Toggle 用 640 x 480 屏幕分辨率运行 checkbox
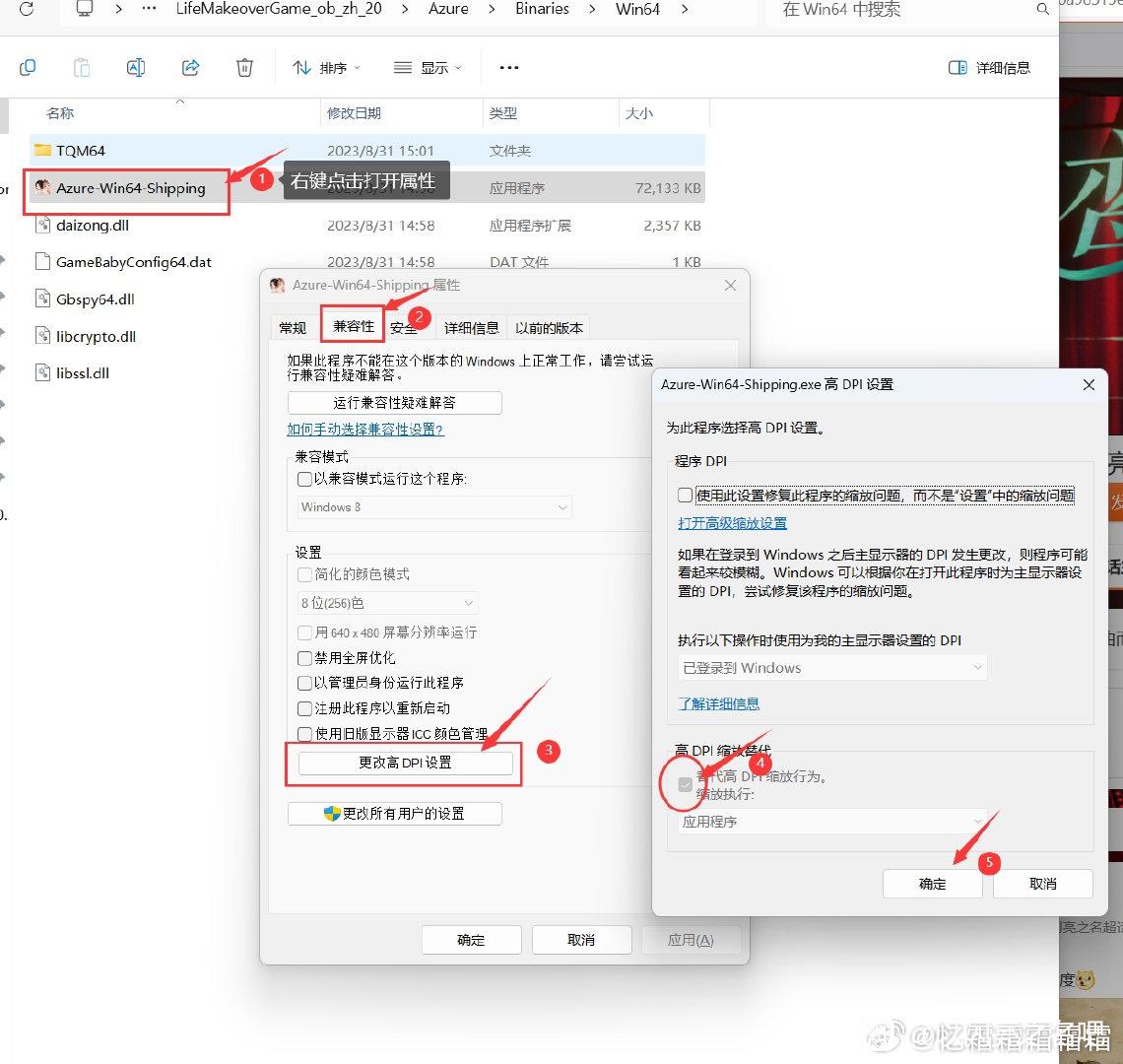The height and width of the screenshot is (1064, 1123). pyautogui.click(x=304, y=632)
